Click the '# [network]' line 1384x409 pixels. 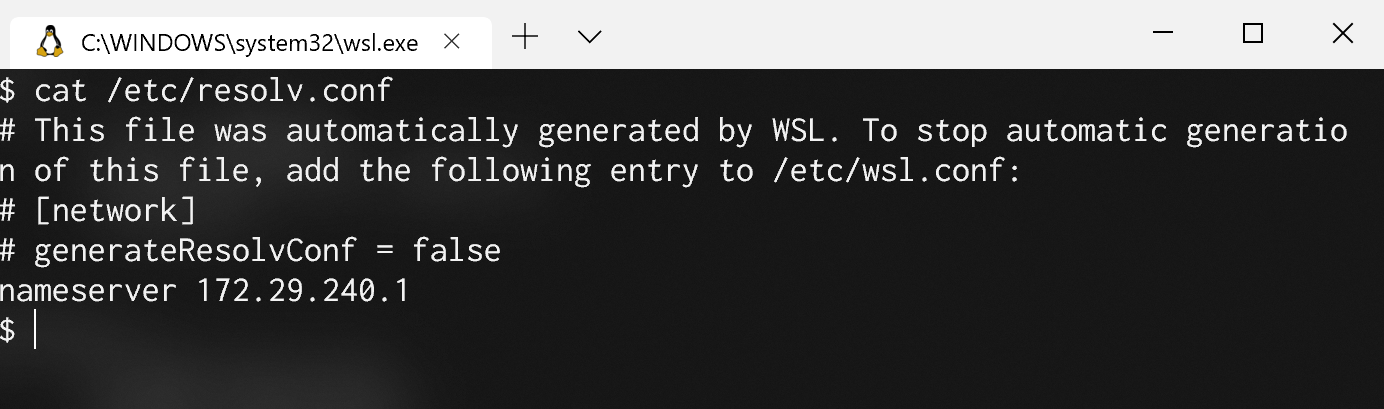[98, 211]
